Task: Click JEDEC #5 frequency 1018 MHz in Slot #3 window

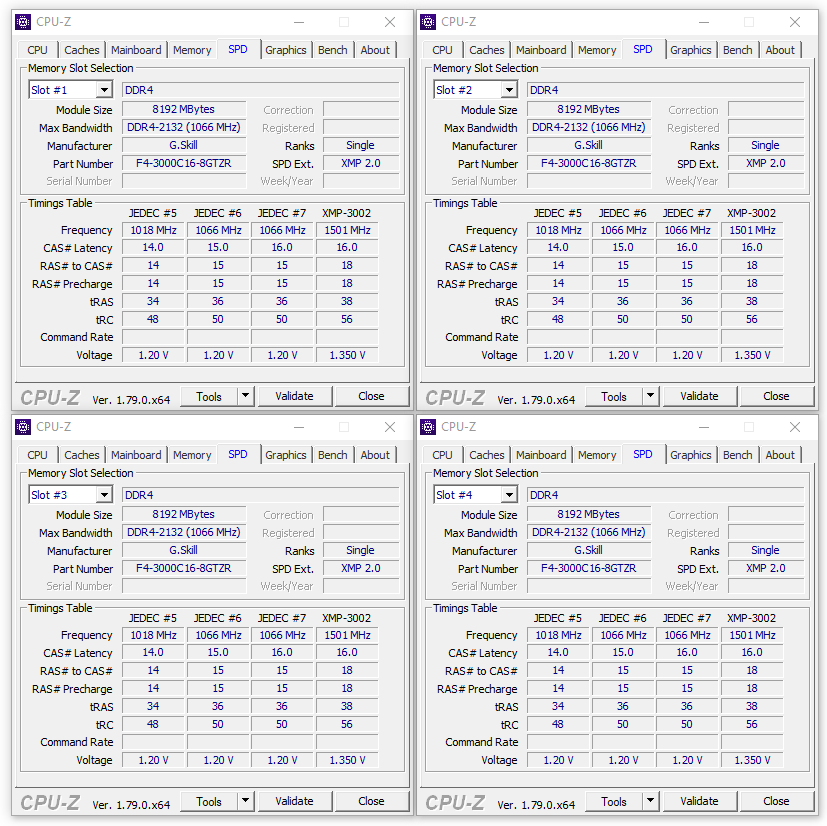Action: pyautogui.click(x=153, y=636)
